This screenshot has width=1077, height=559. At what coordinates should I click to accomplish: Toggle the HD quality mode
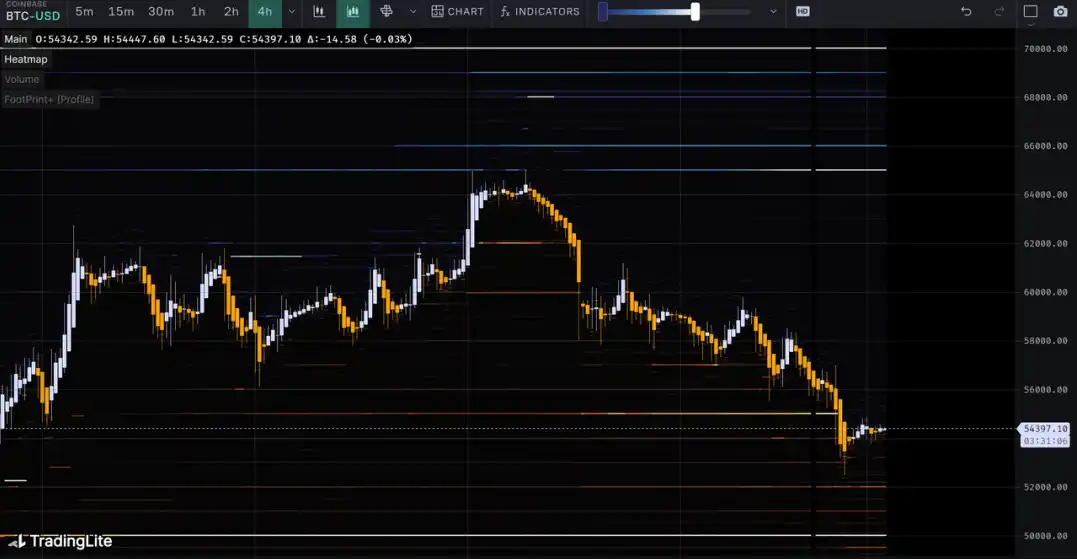click(x=802, y=12)
